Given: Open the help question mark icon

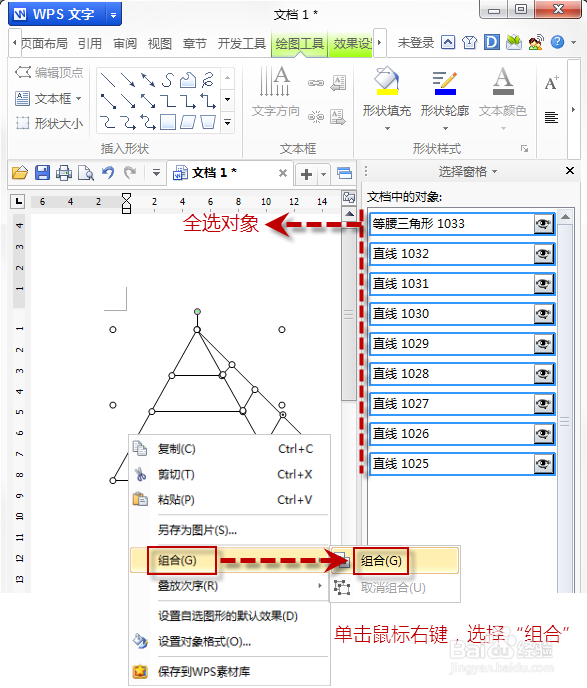Looking at the screenshot, I should 557,42.
